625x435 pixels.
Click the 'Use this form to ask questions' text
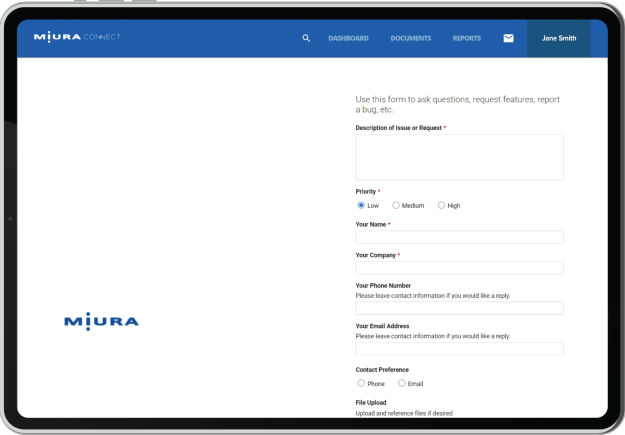click(x=458, y=104)
